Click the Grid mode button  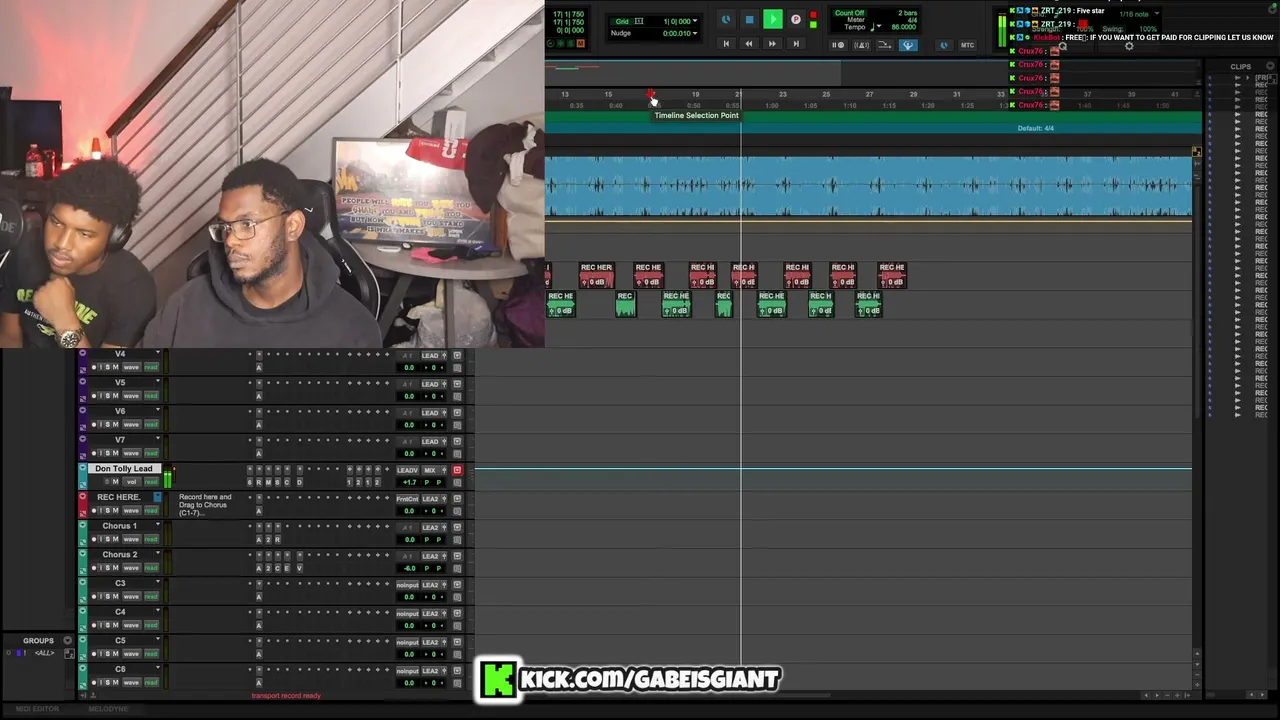623,21
